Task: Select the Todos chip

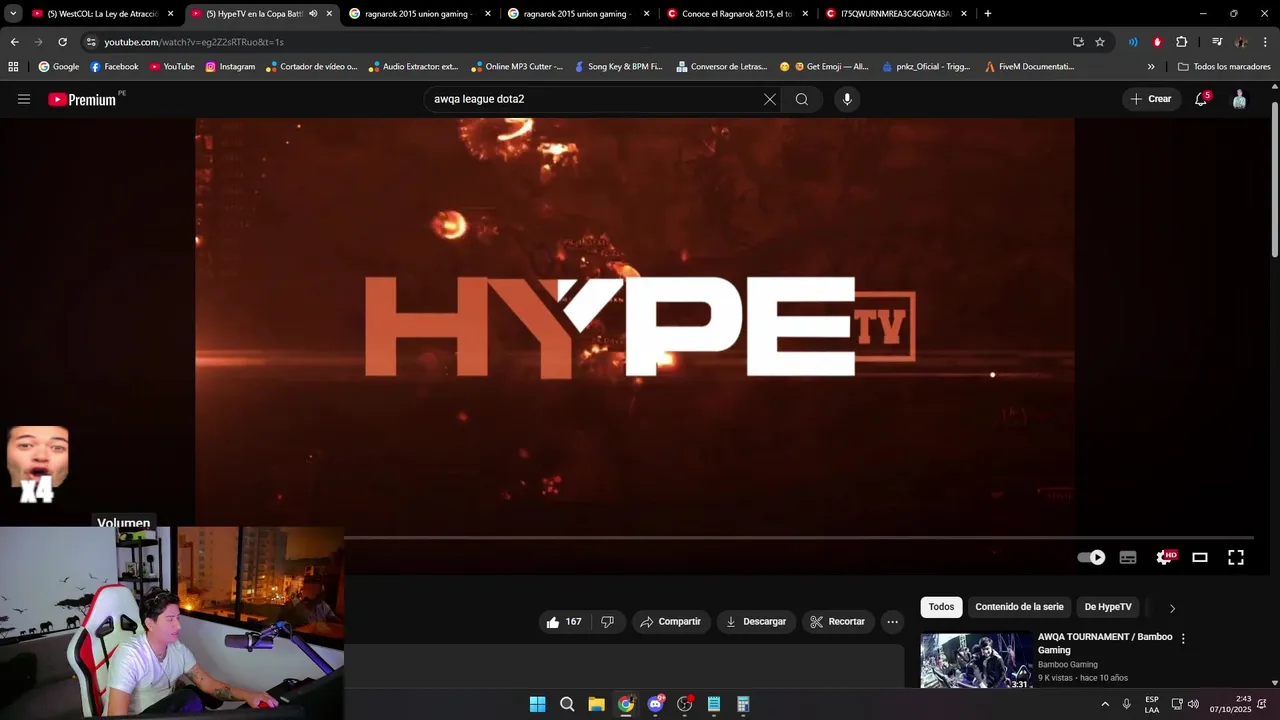Action: [941, 607]
